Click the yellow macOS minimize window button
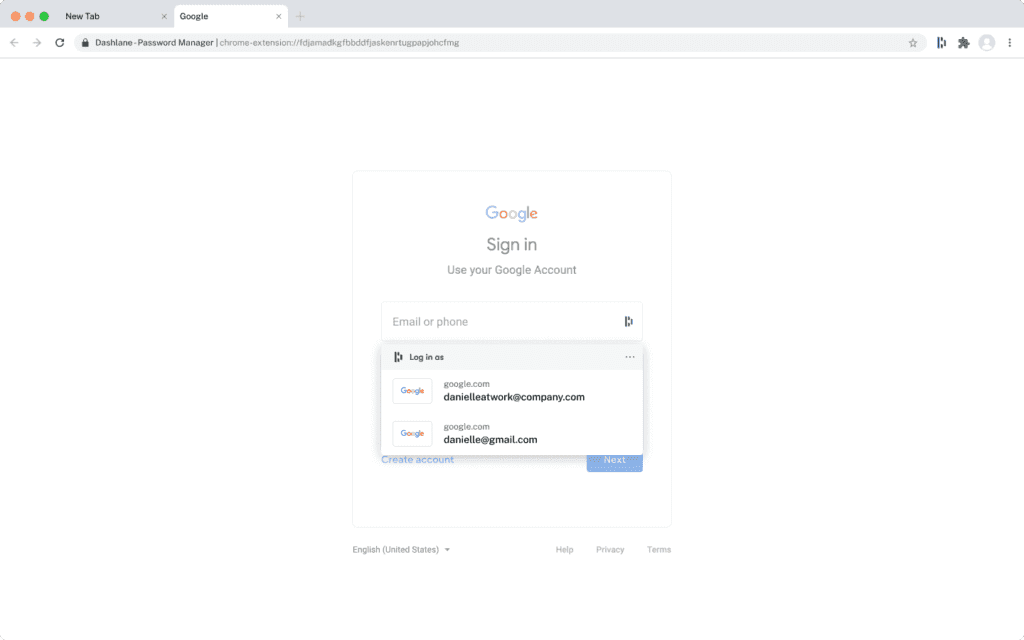The width and height of the screenshot is (1024, 640). 29,16
